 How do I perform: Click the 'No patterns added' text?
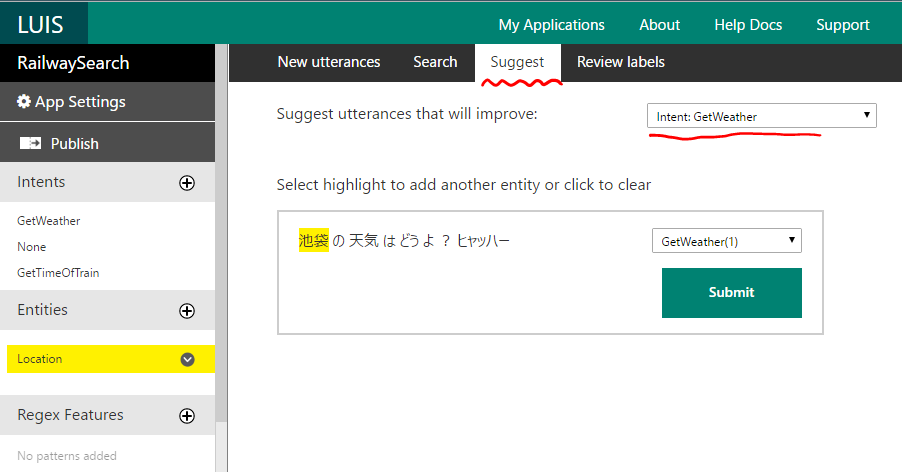[x=67, y=456]
